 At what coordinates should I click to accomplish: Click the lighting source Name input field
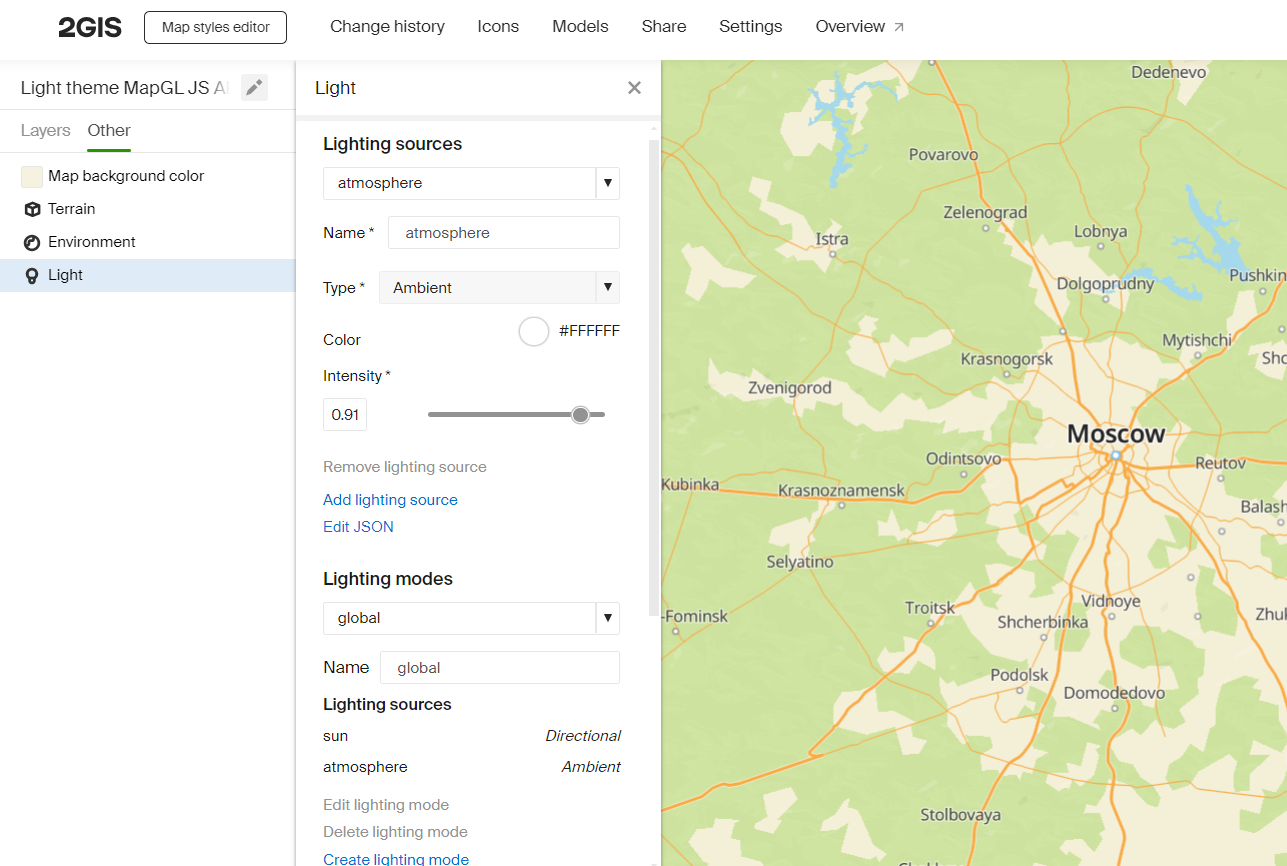coord(503,233)
